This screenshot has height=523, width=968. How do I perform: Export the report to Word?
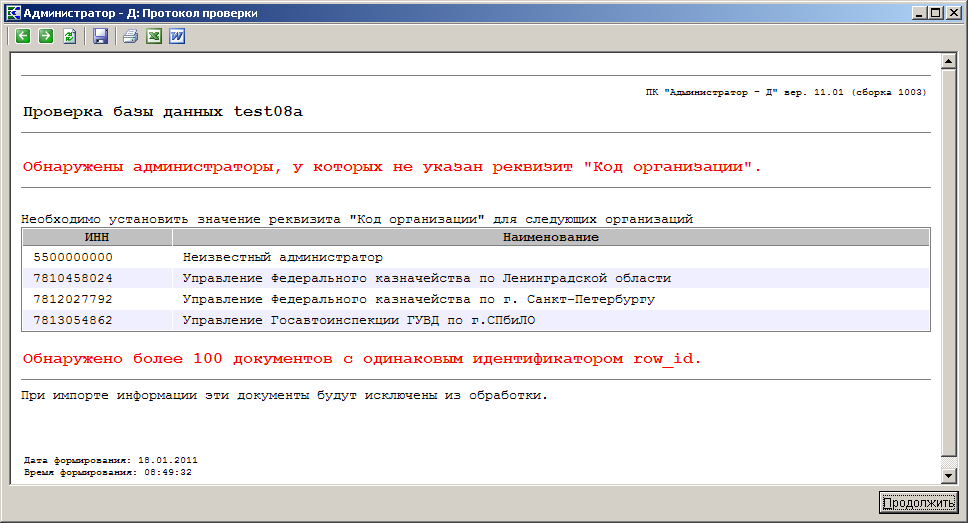click(177, 36)
